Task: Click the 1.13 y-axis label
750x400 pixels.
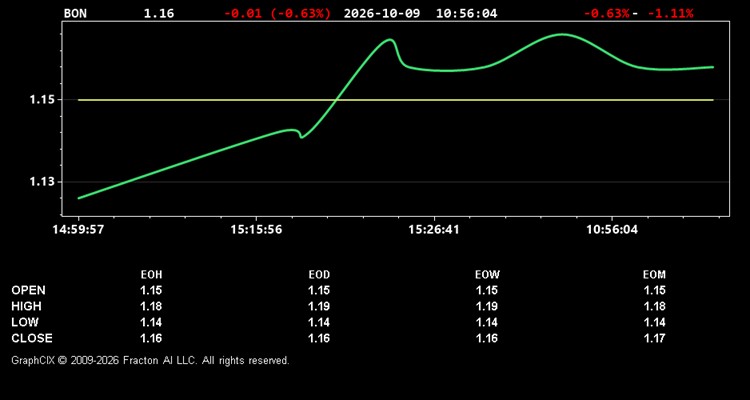Action: 43,182
